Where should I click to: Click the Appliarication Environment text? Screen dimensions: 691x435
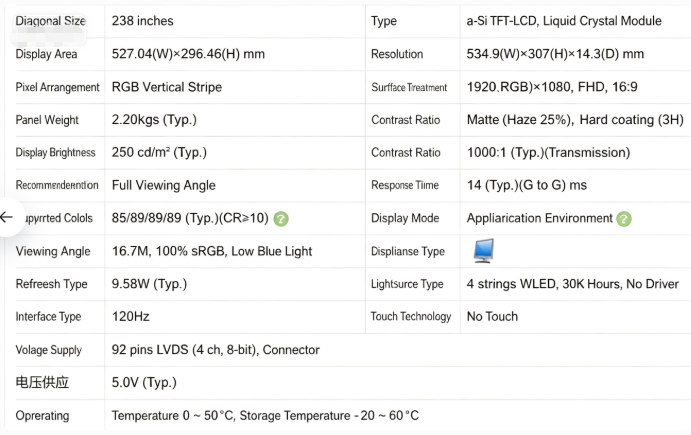540,218
